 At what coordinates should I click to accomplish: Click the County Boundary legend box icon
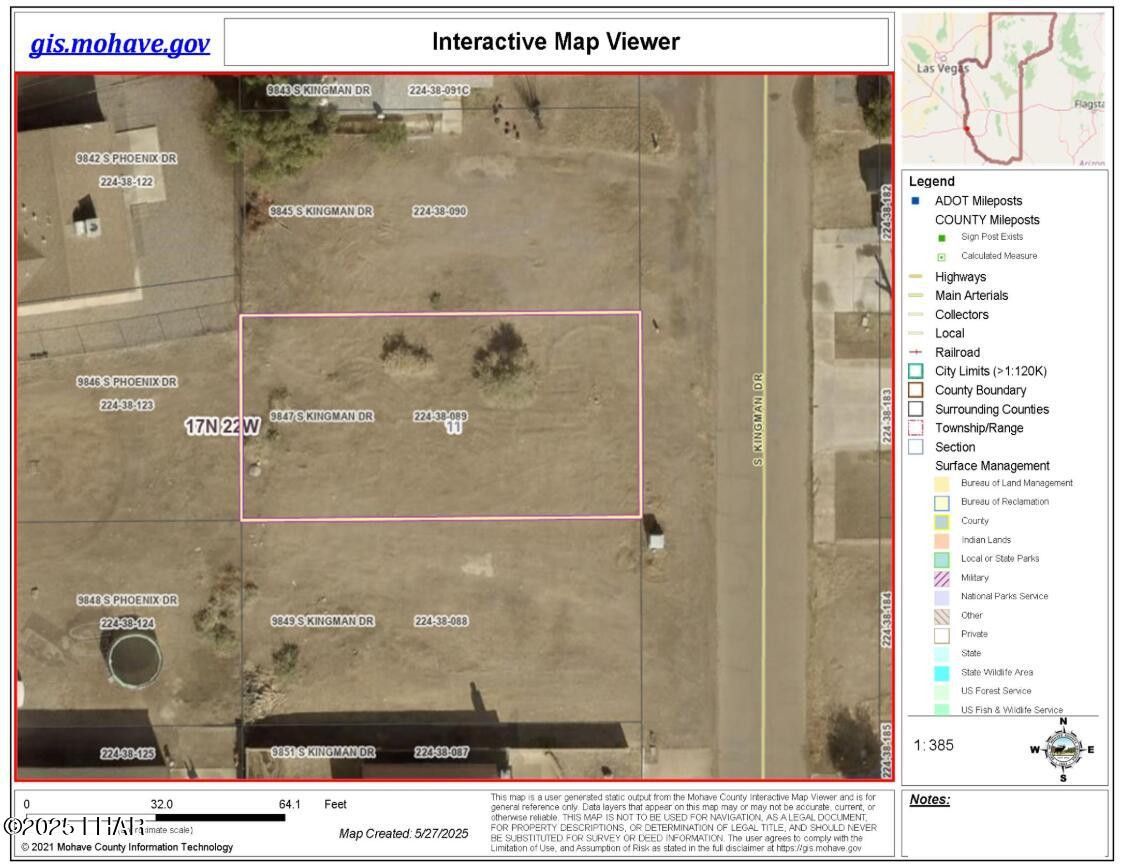click(915, 390)
